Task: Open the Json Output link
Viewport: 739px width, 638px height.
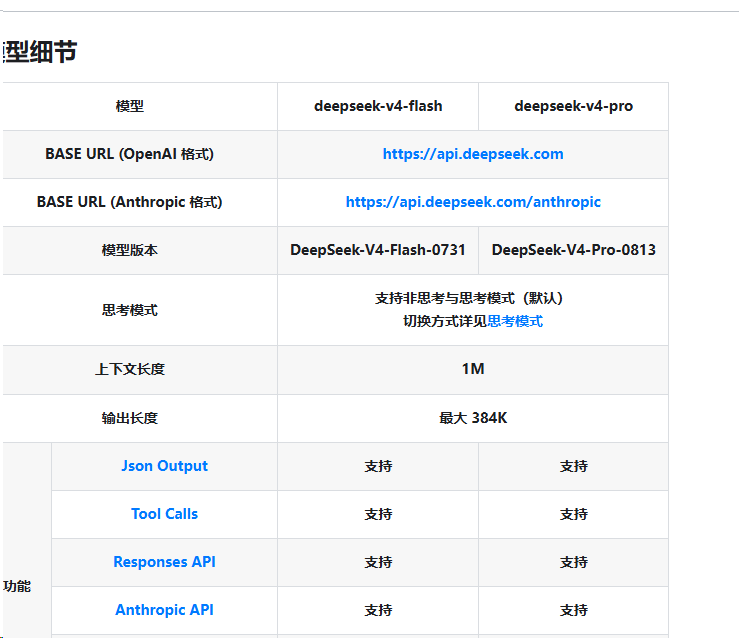Action: click(164, 466)
